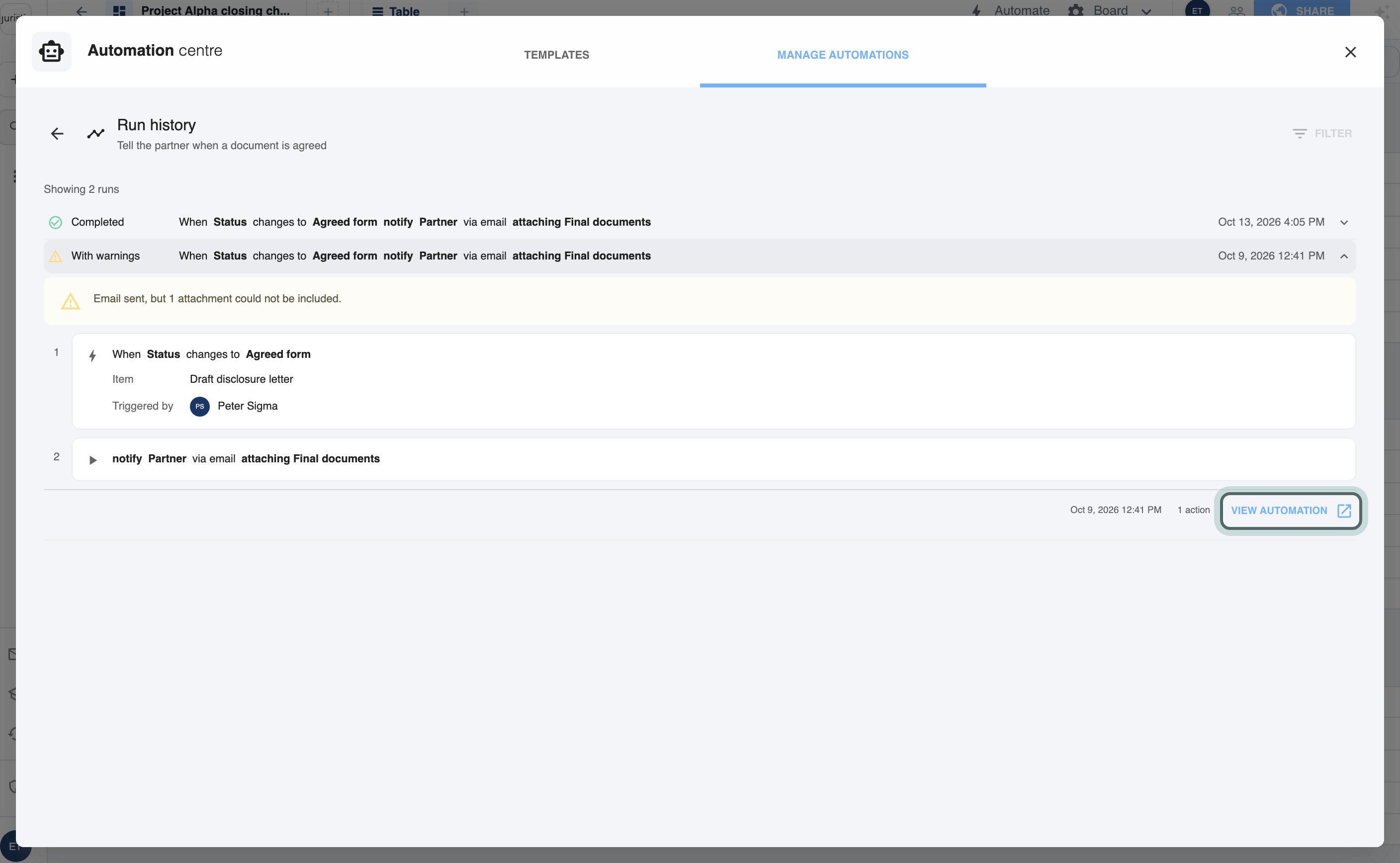Click the lightning trigger icon in step 1
Image resolution: width=1400 pixels, height=863 pixels.
[92, 356]
